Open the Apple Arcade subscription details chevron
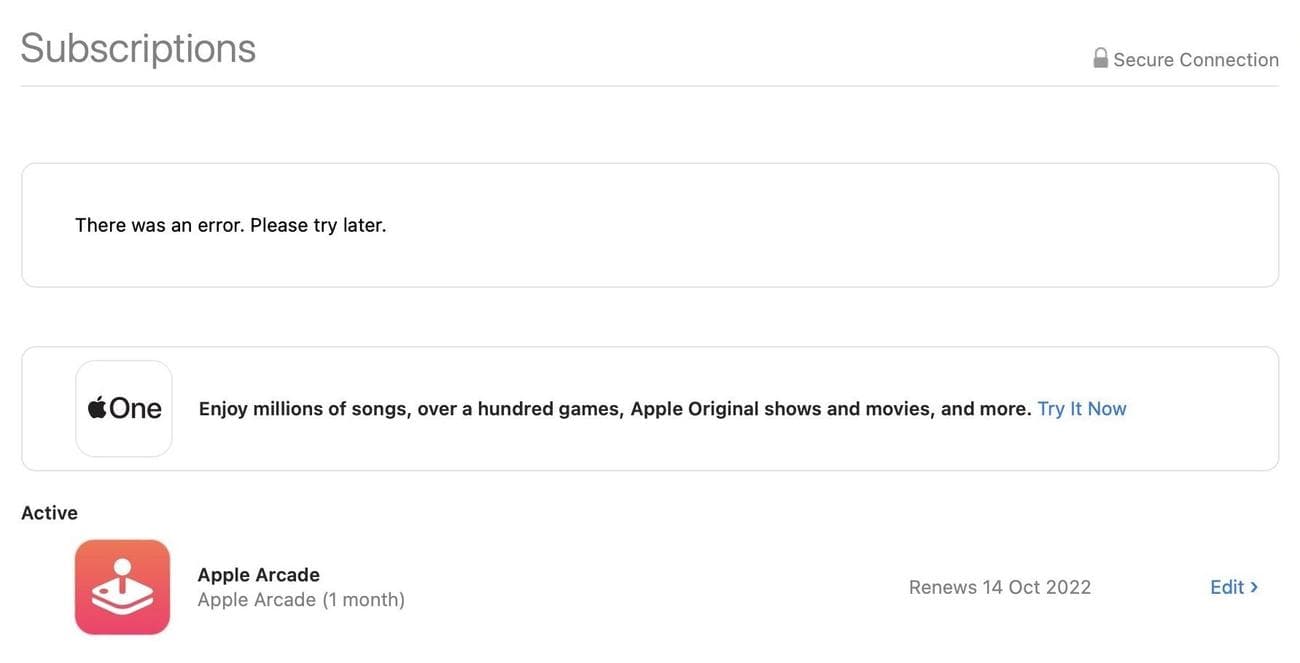 pos(1254,587)
